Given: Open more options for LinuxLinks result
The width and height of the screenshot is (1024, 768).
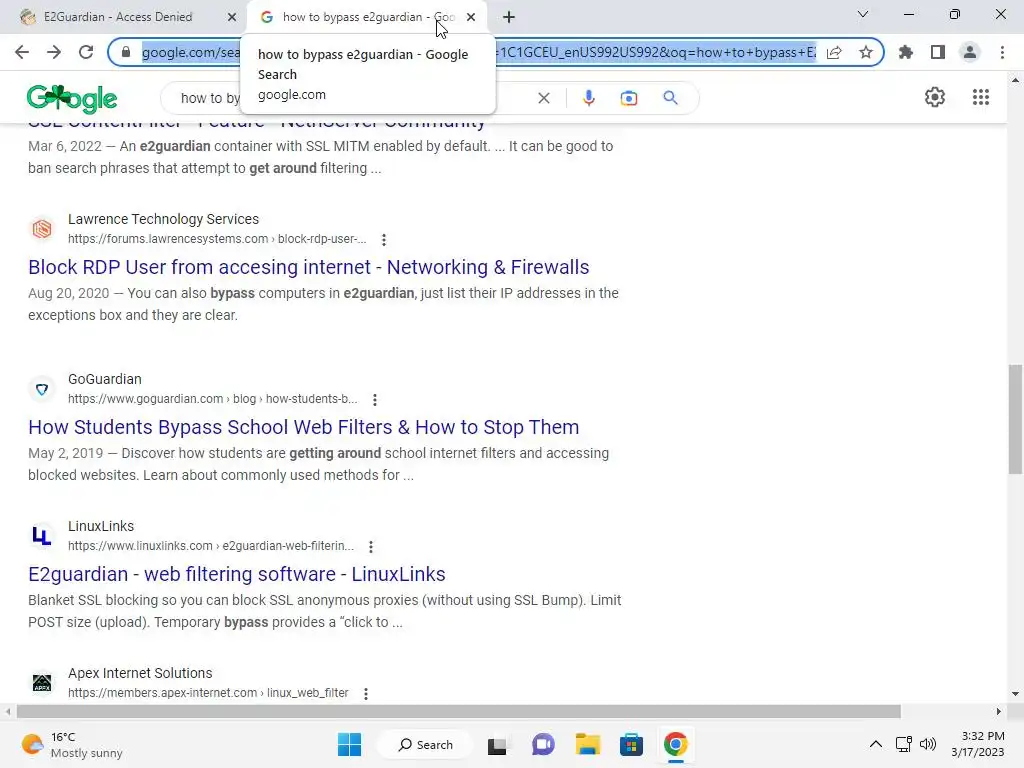Looking at the screenshot, I should (371, 547).
